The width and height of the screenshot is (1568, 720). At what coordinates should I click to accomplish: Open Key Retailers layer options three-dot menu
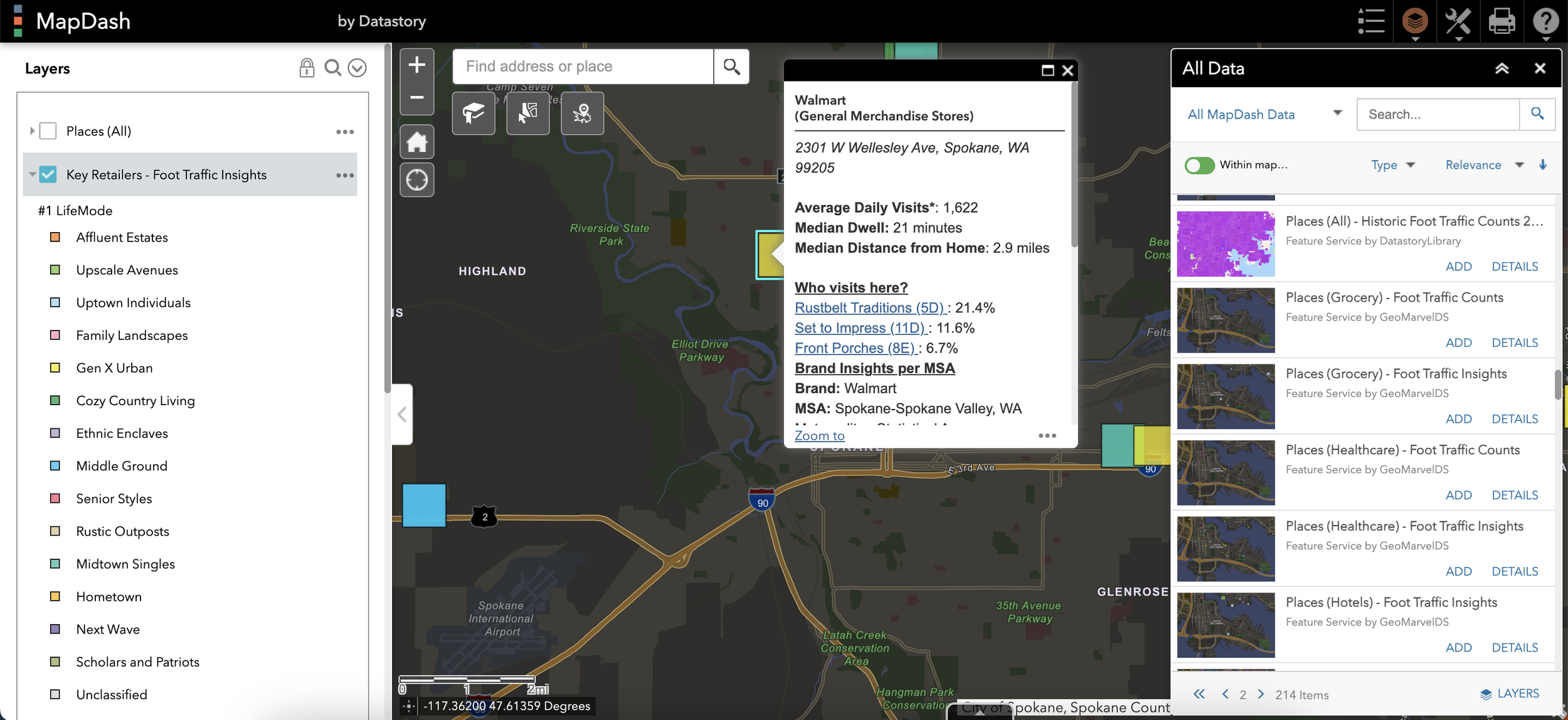click(345, 175)
